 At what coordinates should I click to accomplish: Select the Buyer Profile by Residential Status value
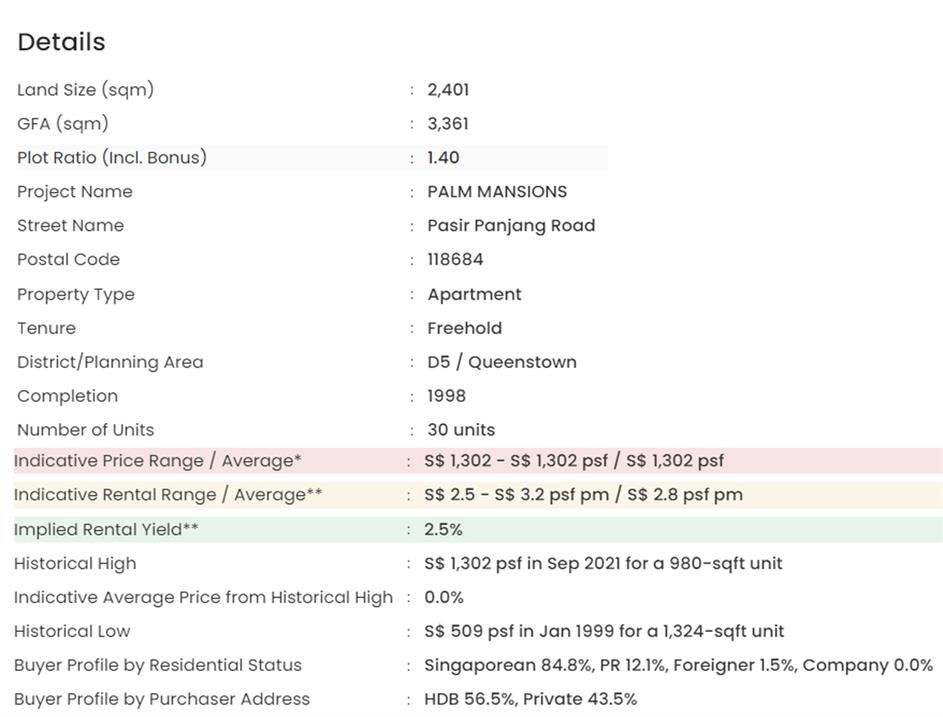coord(678,665)
